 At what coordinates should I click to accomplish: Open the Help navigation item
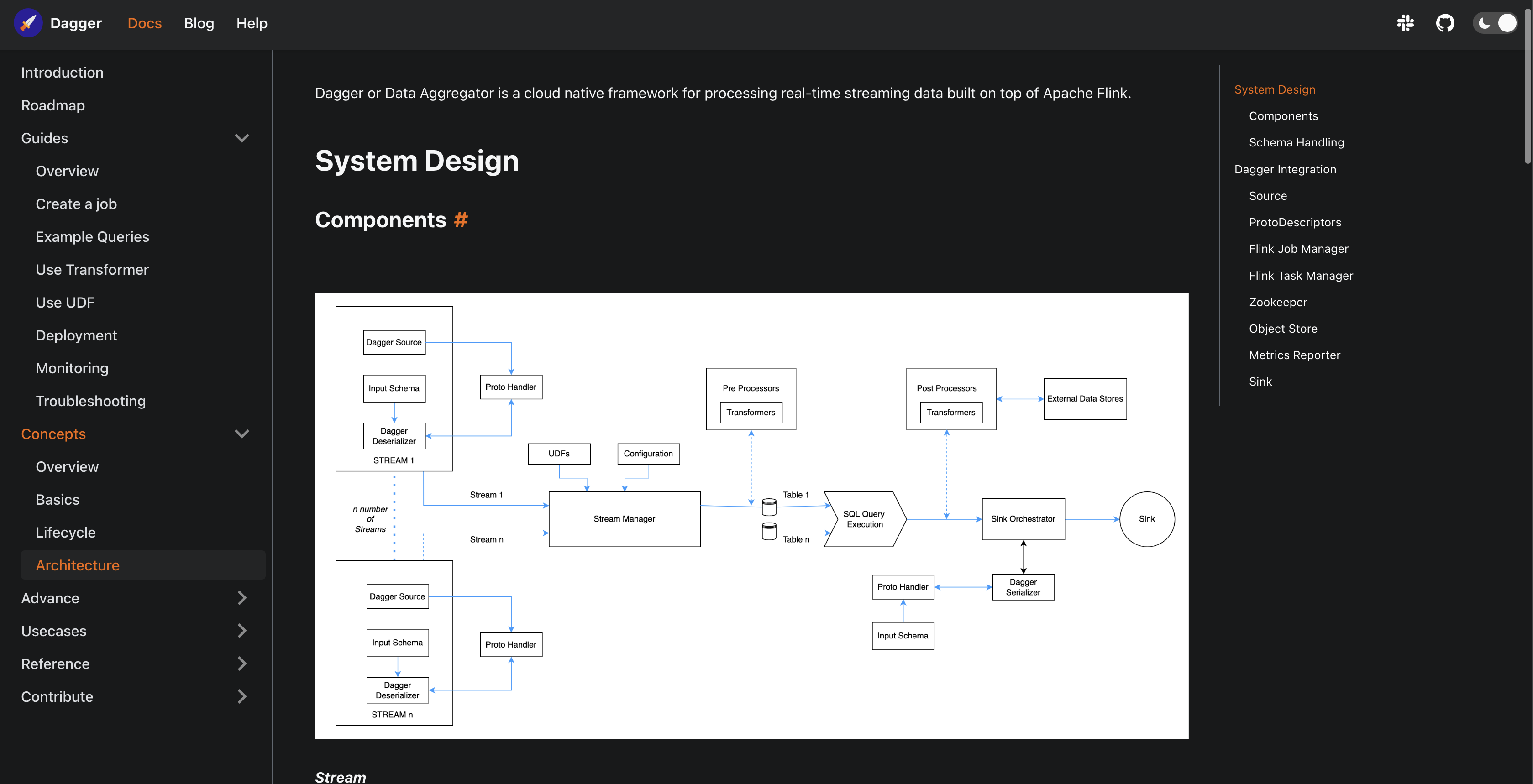coord(252,23)
